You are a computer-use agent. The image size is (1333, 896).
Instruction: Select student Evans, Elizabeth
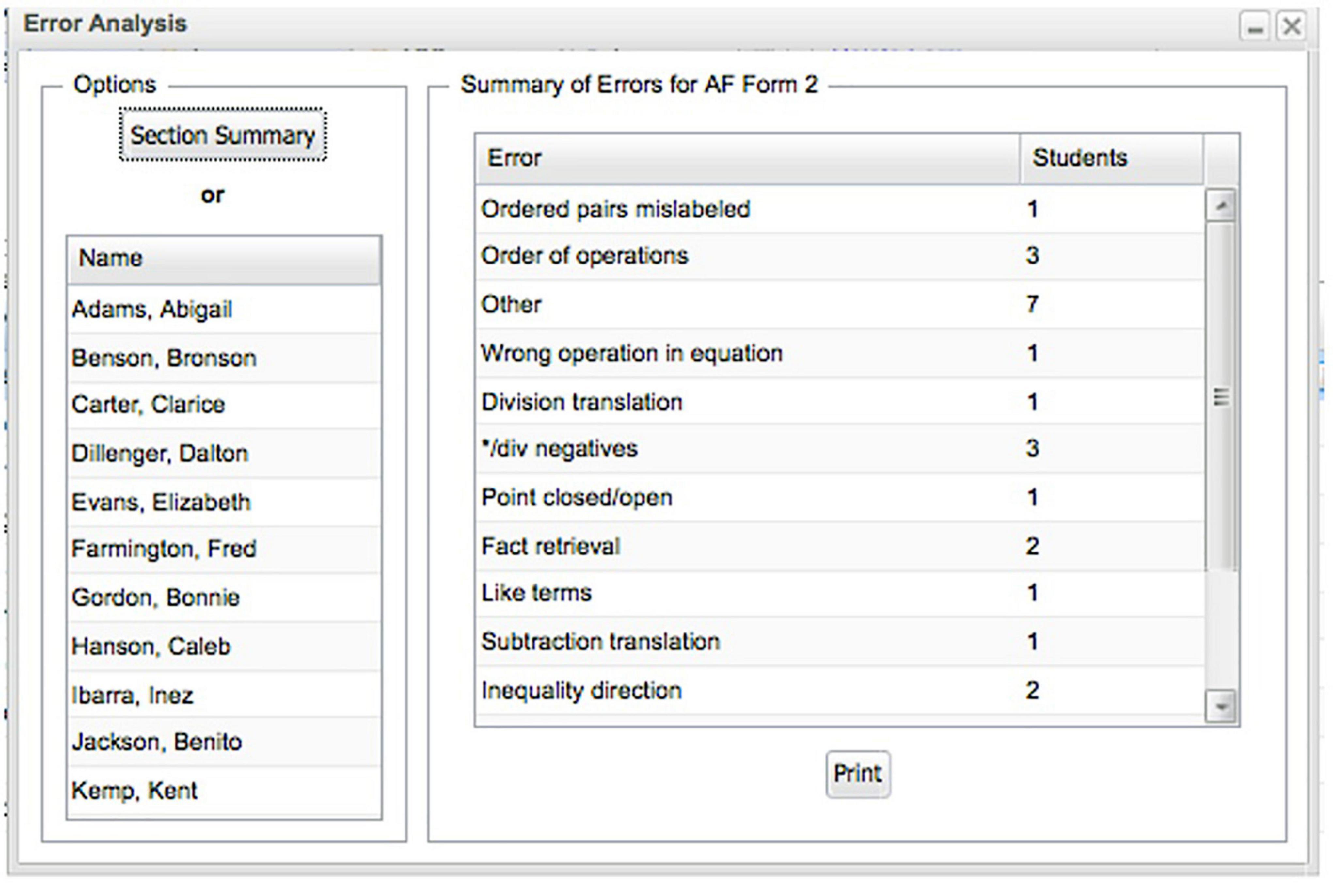pyautogui.click(x=224, y=502)
